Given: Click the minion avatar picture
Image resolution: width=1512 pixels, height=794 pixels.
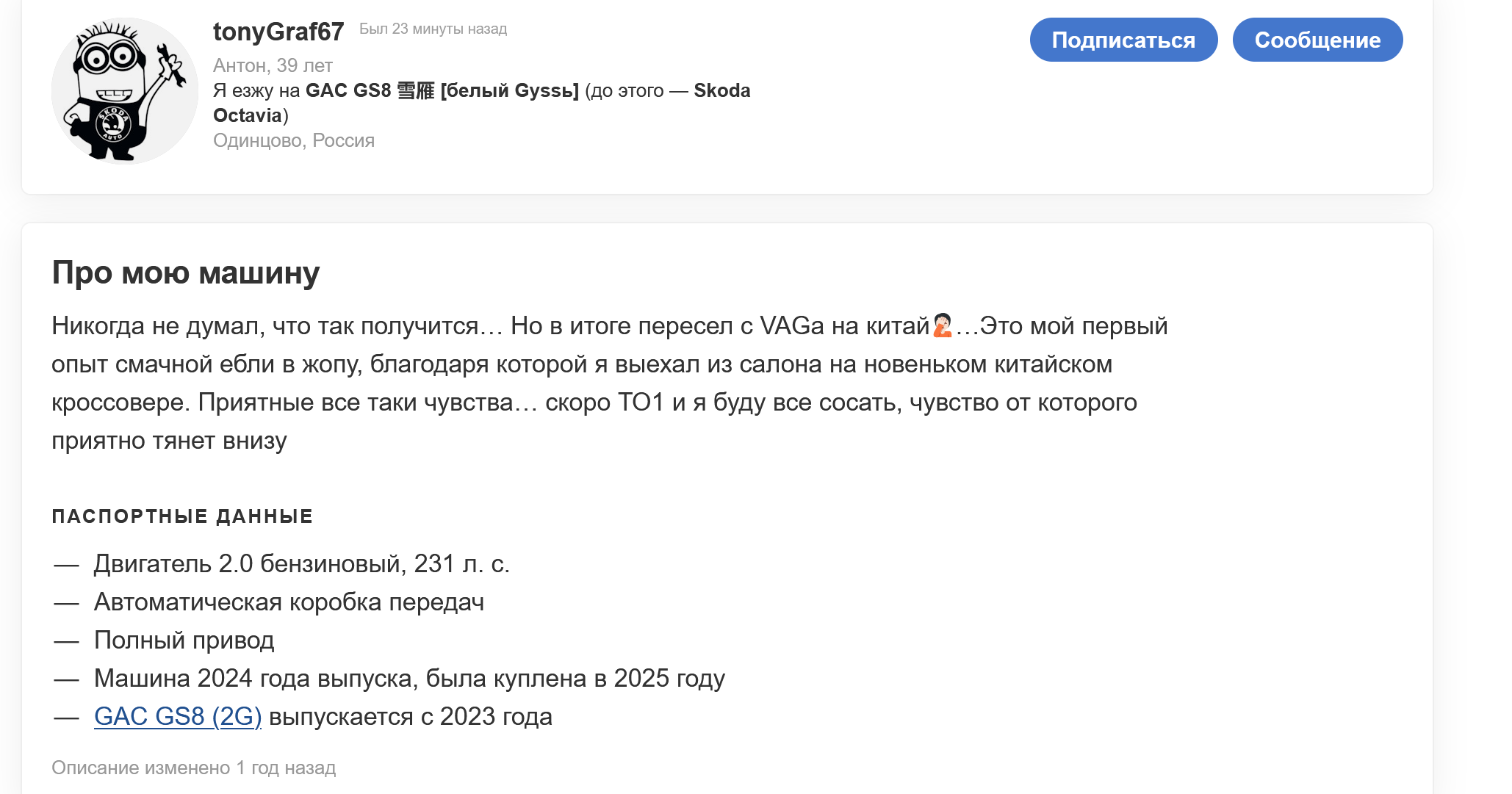Looking at the screenshot, I should pos(125,91).
